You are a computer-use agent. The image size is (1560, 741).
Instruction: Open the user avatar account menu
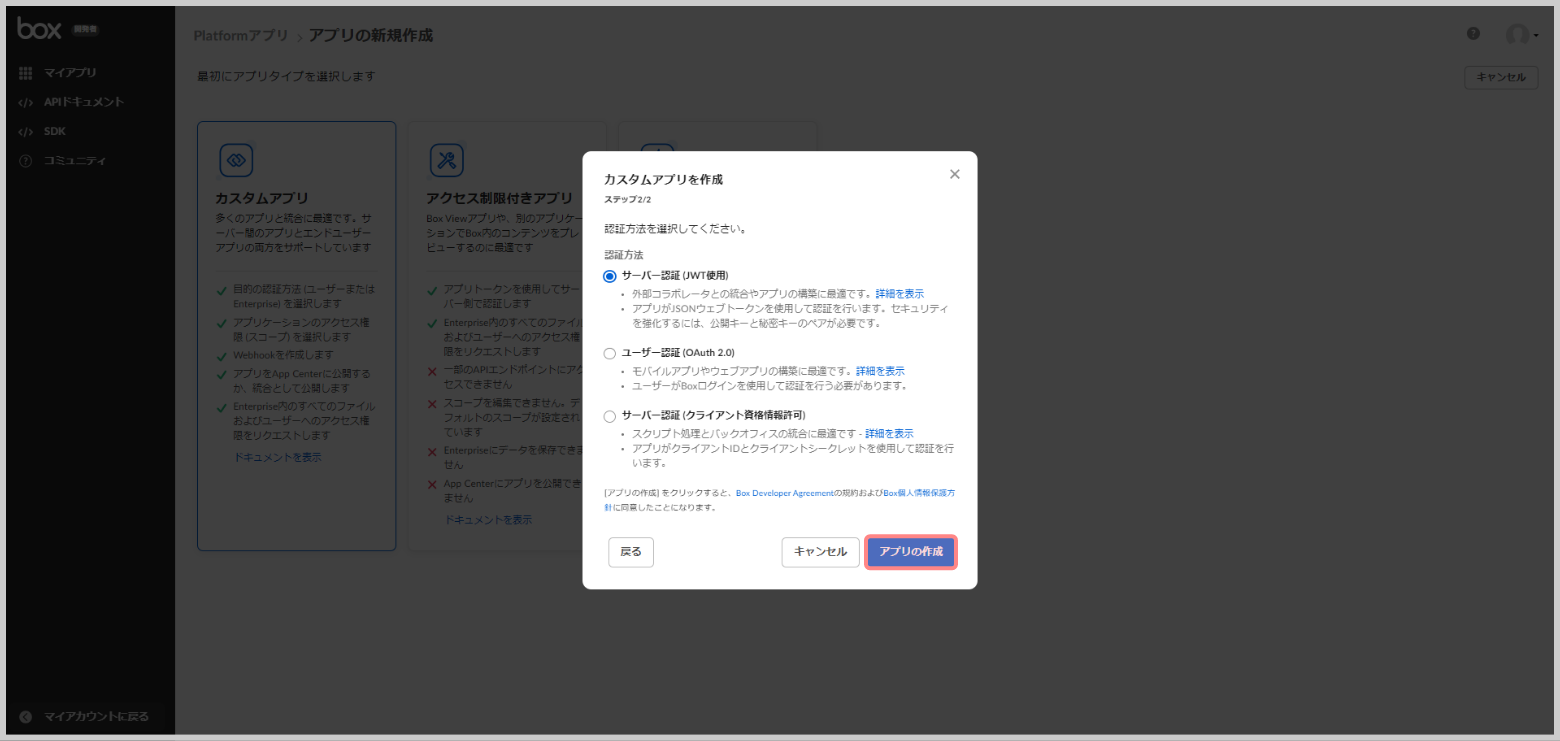pos(1523,35)
